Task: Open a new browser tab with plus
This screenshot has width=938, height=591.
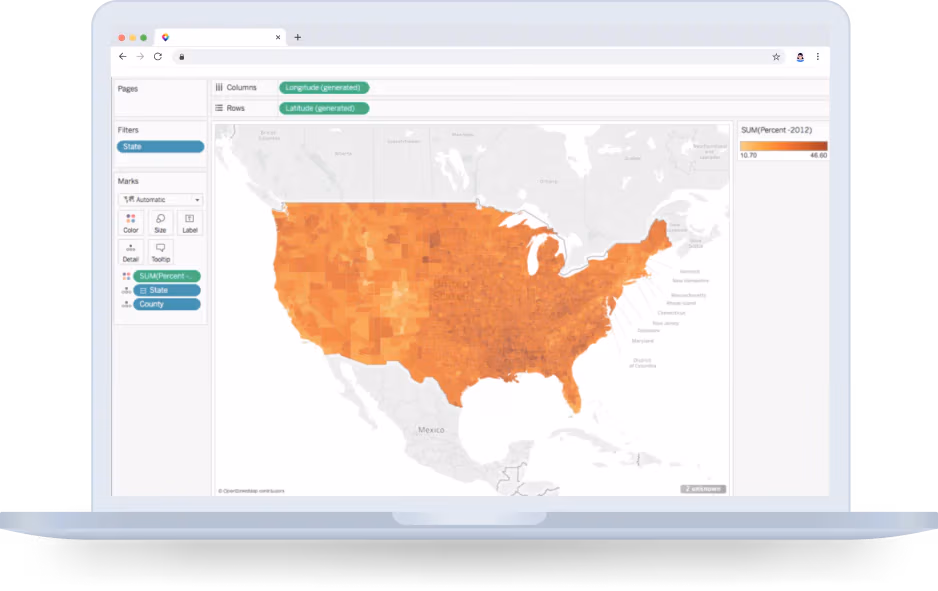Action: [297, 37]
